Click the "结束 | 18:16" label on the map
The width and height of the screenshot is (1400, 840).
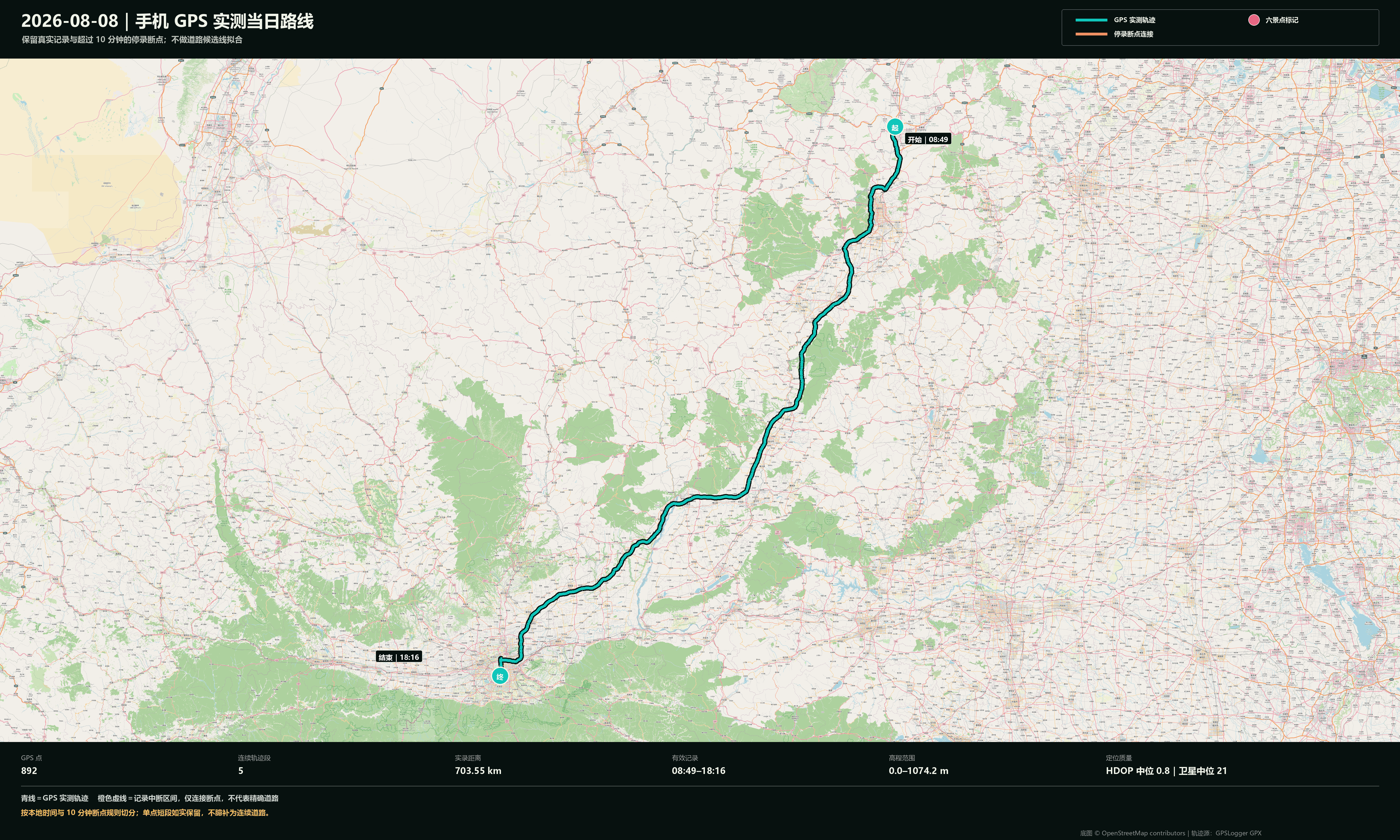click(399, 657)
